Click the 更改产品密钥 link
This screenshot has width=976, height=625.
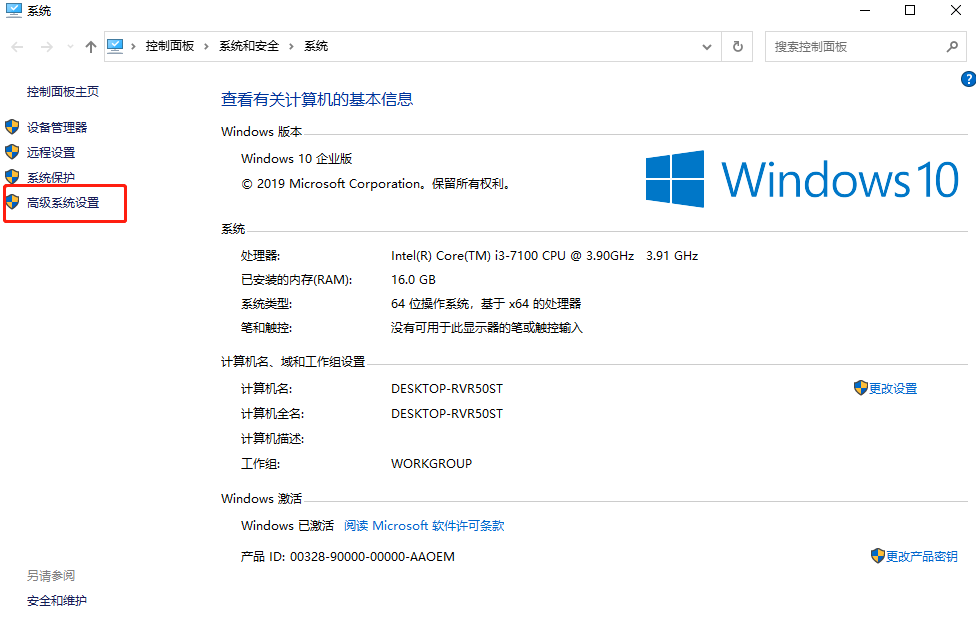click(x=921, y=556)
